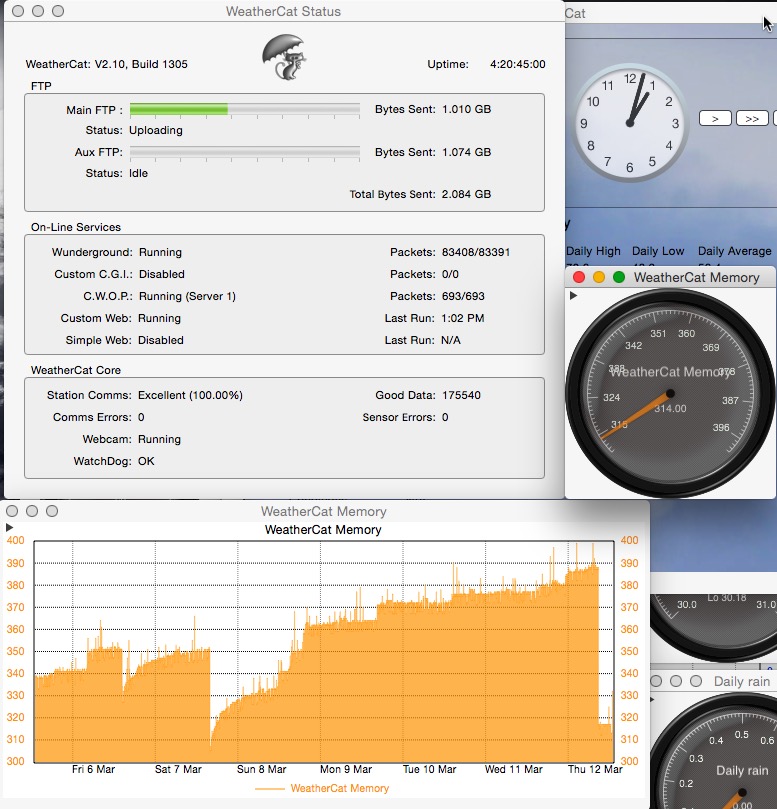Click the WeatherCat Memory legend label
The image size is (777, 809).
pos(339,788)
